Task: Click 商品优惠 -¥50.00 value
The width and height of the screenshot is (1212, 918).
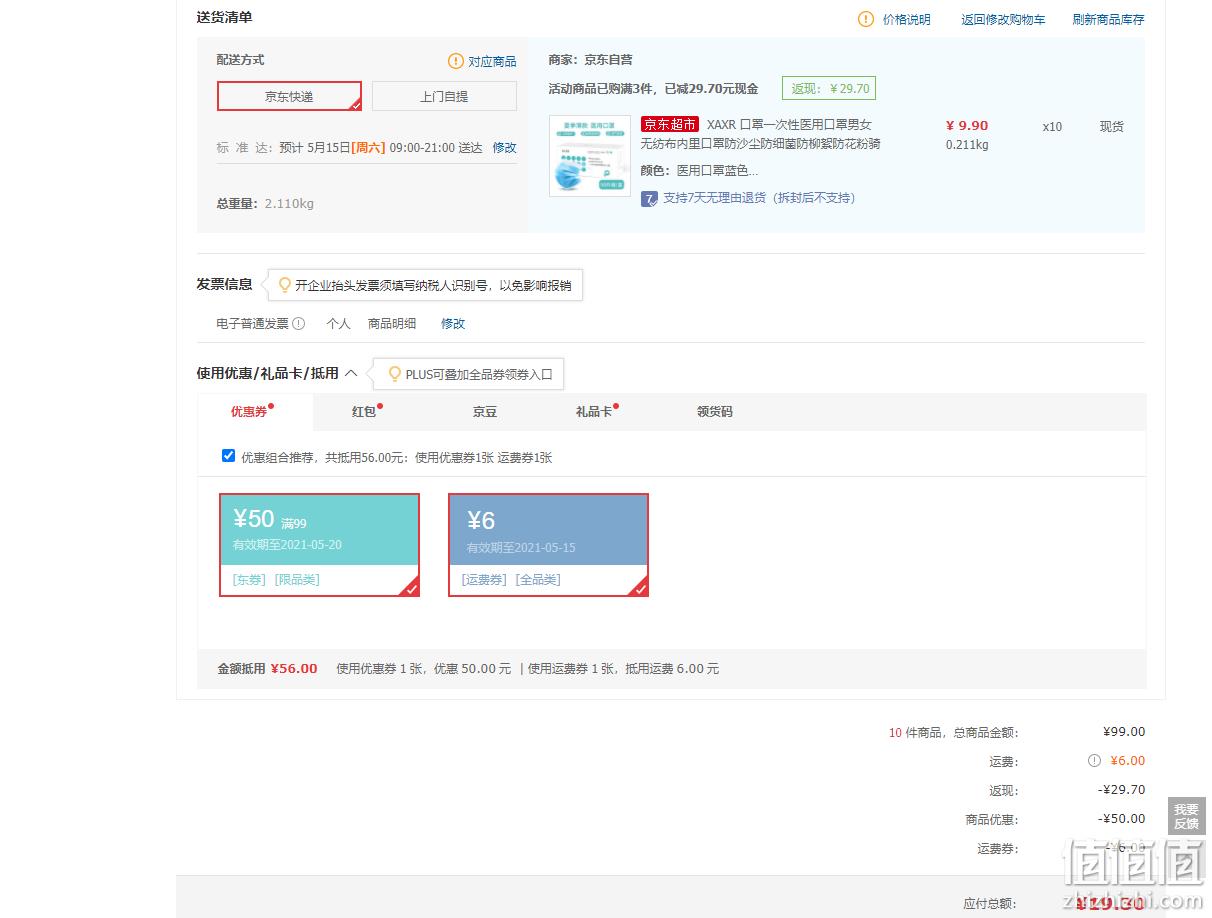Action: (1121, 819)
